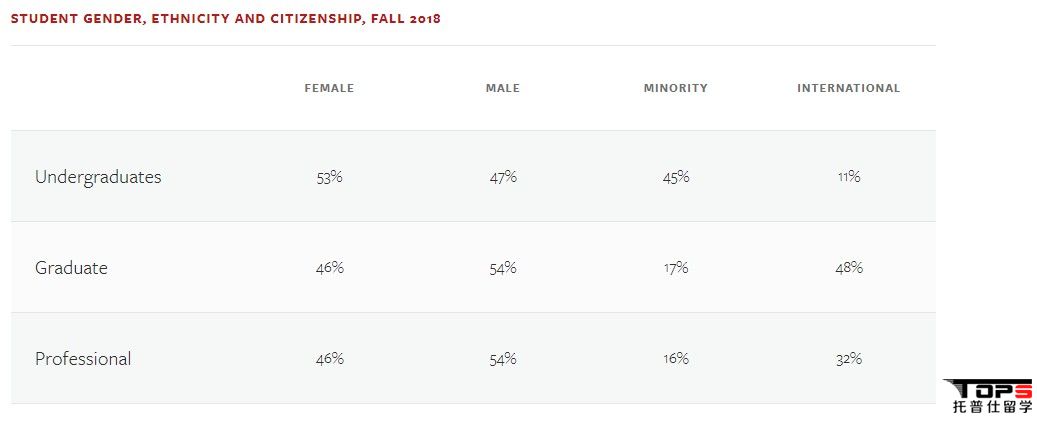Click the INTERNATIONAL column header
This screenshot has height=426, width=1037.
click(849, 88)
